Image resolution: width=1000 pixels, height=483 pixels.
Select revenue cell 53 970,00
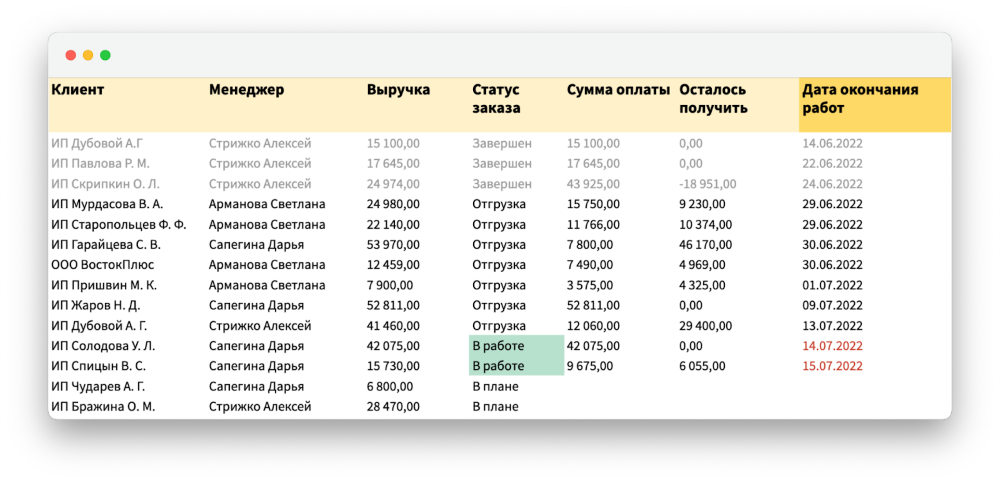click(x=393, y=245)
